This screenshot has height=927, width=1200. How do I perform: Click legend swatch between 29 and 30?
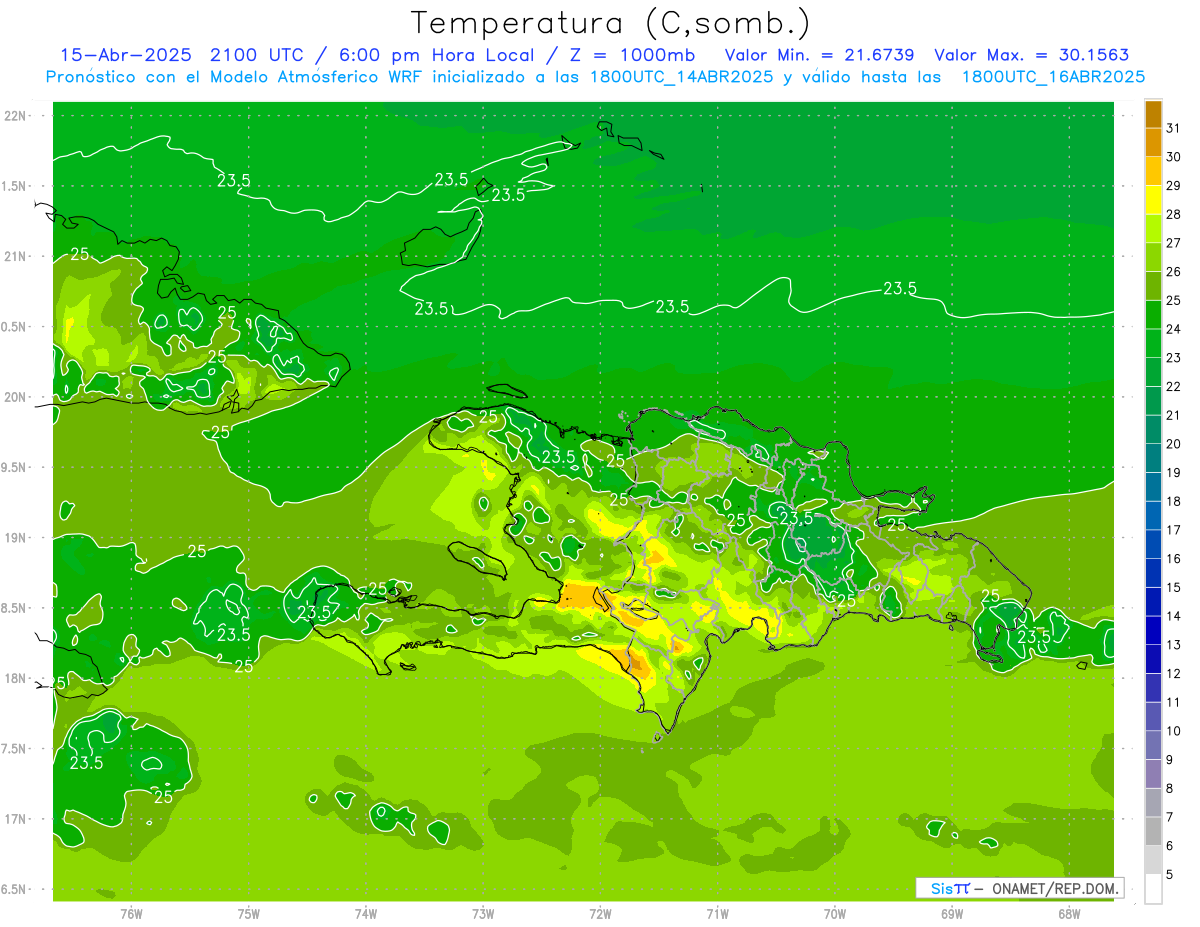point(1153,171)
